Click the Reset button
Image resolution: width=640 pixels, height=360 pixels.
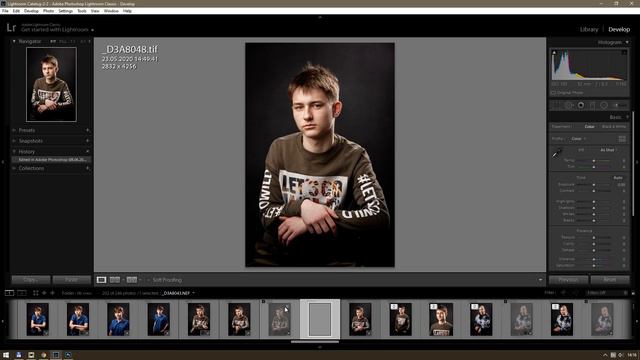(610, 280)
